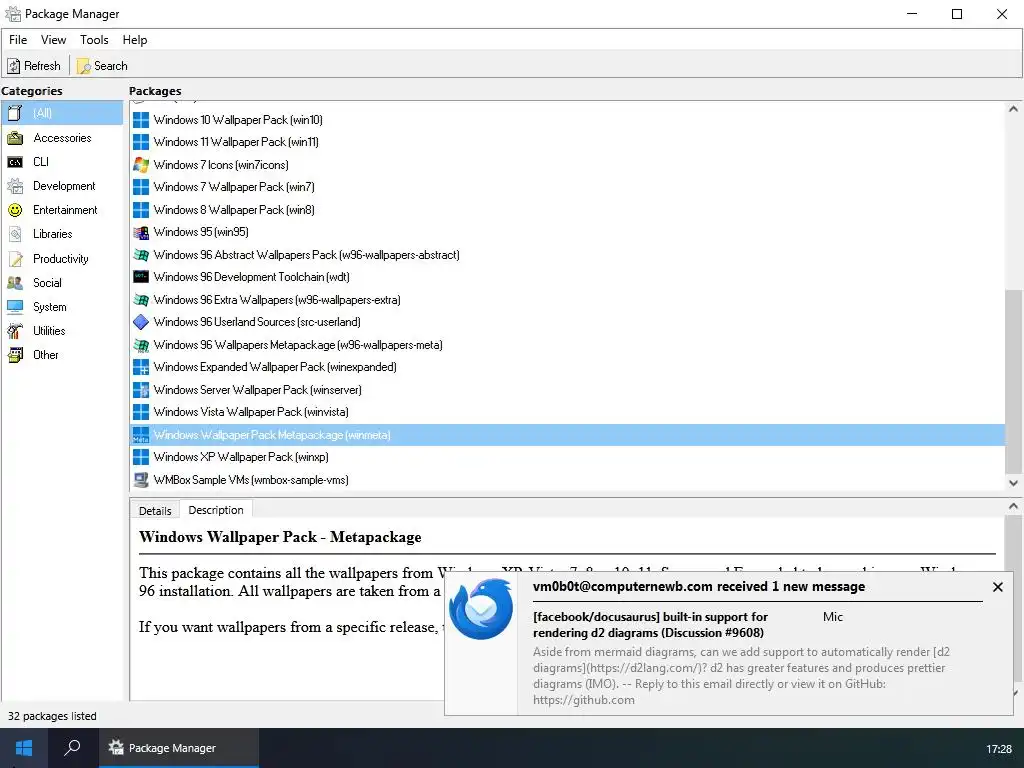Switch to the Description tab
Image resolution: width=1024 pixels, height=768 pixels.
pyautogui.click(x=216, y=510)
